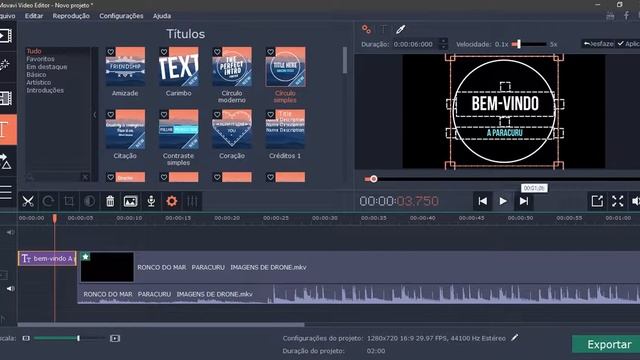Click the preview seek bar handle
The width and height of the screenshot is (640, 360).
(x=373, y=179)
